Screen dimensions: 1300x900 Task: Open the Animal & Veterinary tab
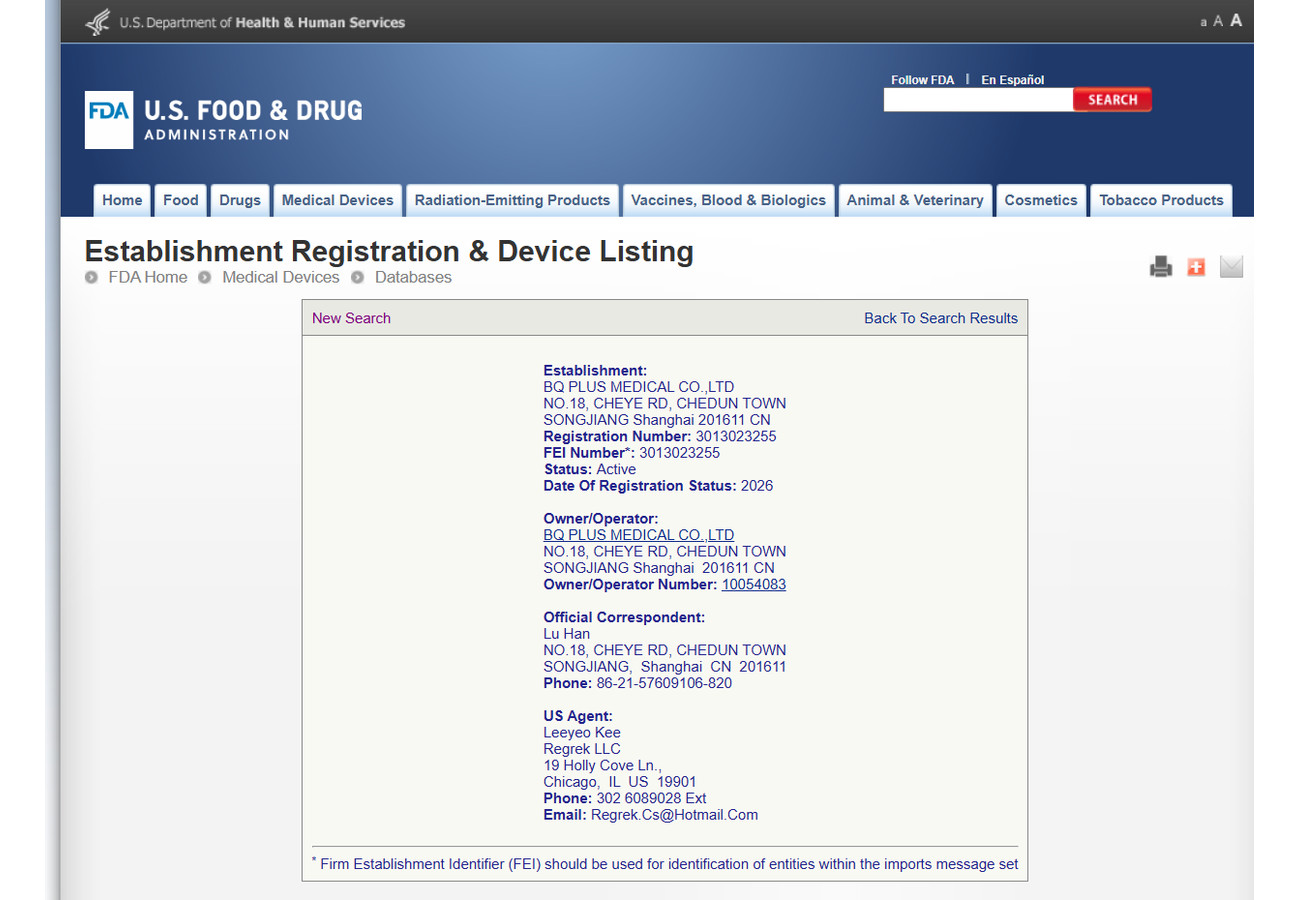tap(915, 200)
